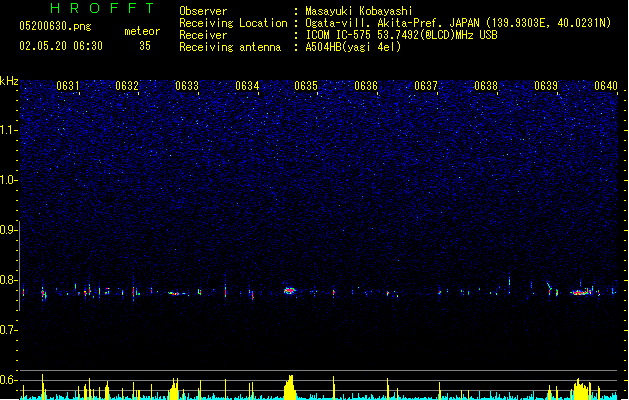Click the 1.0 kHz axis label
The width and height of the screenshot is (629, 400).
pyautogui.click(x=9, y=180)
